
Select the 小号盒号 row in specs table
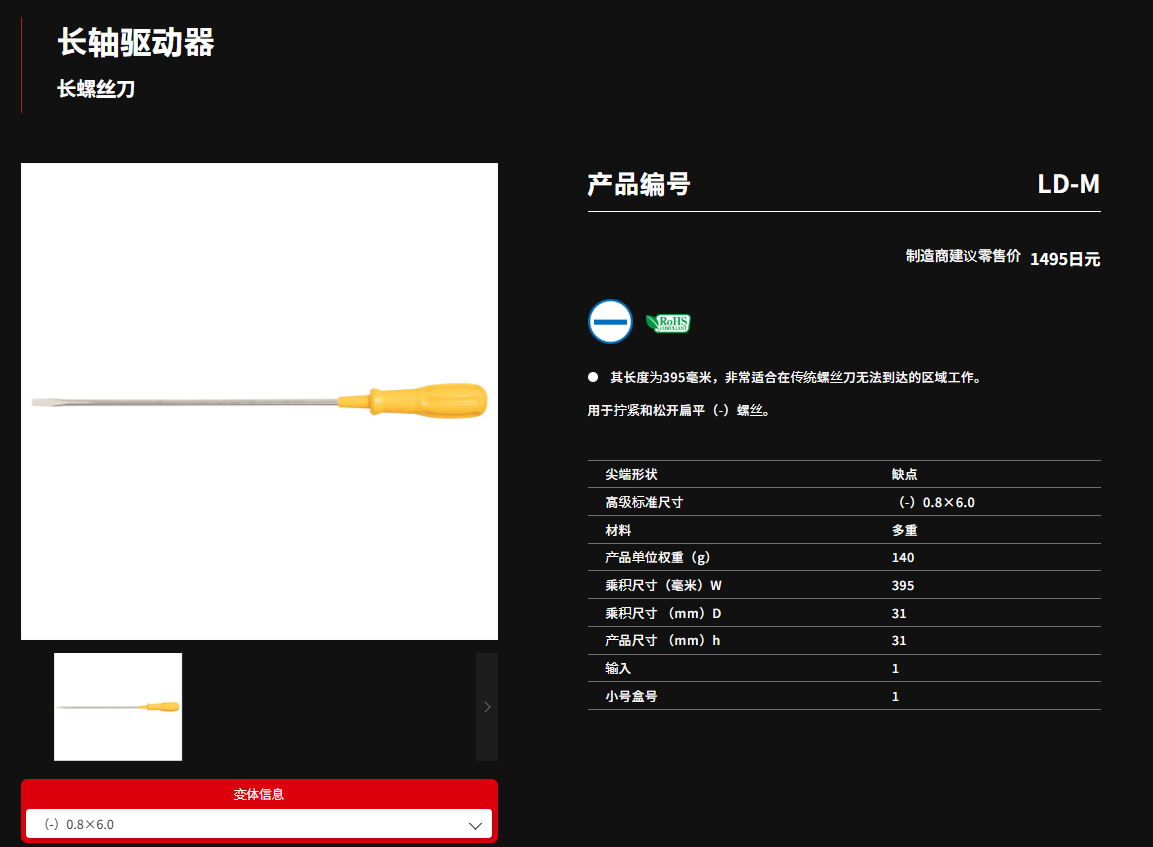pyautogui.click(x=844, y=696)
